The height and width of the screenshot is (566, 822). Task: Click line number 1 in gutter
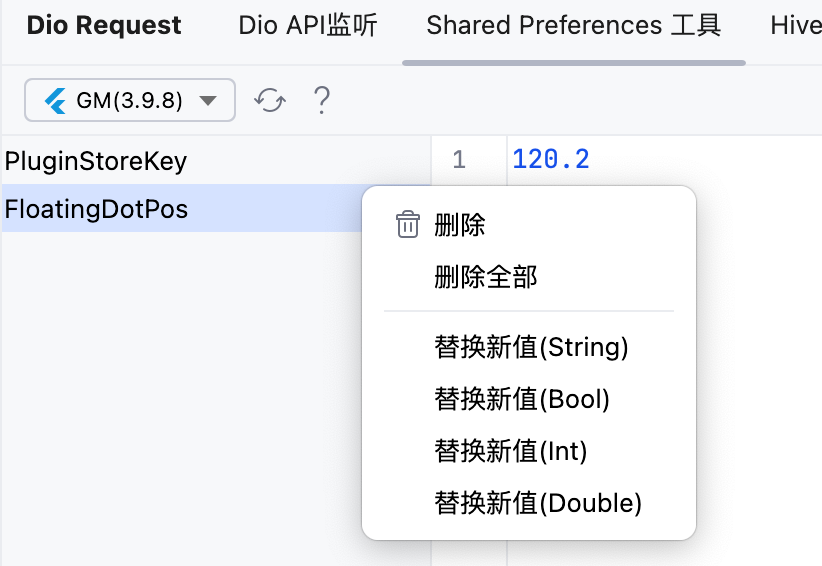coord(459,159)
